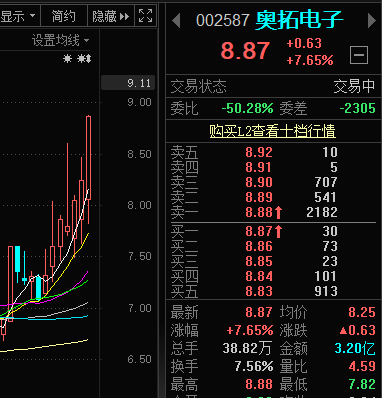
Task: Click the 9.11 price label on axis
Action: click(x=128, y=83)
